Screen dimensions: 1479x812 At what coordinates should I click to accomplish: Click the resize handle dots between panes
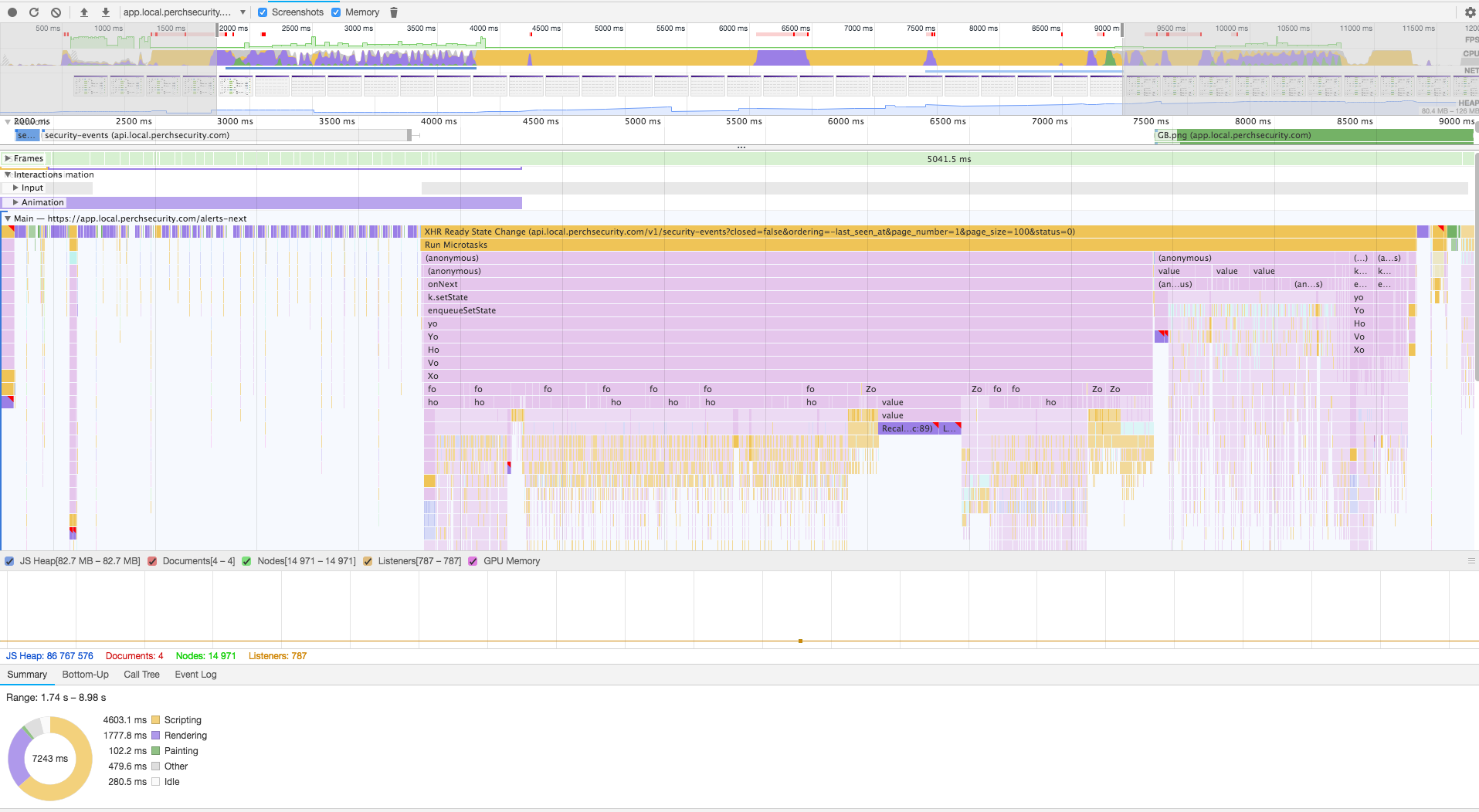click(x=741, y=147)
